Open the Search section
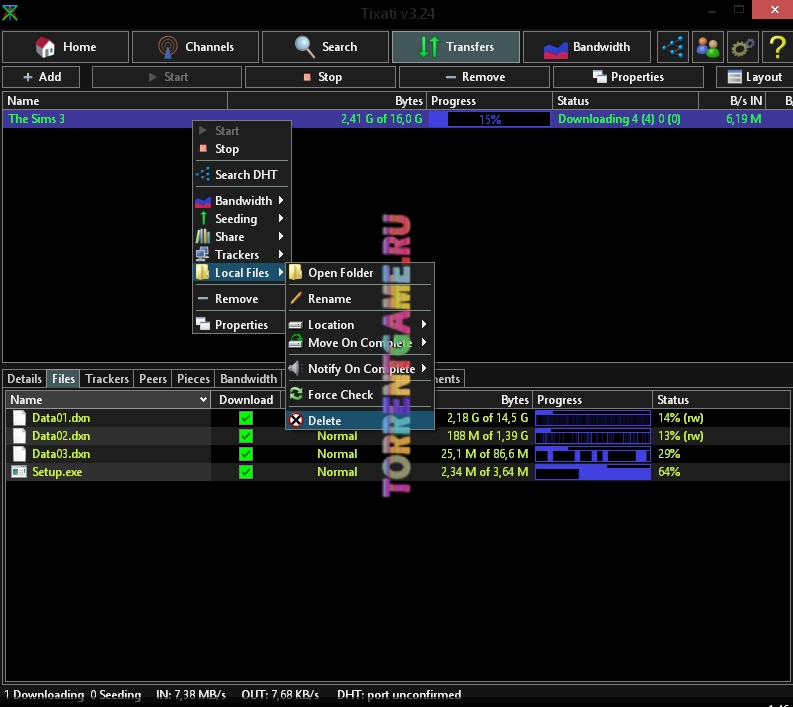The height and width of the screenshot is (707, 793). coord(325,47)
